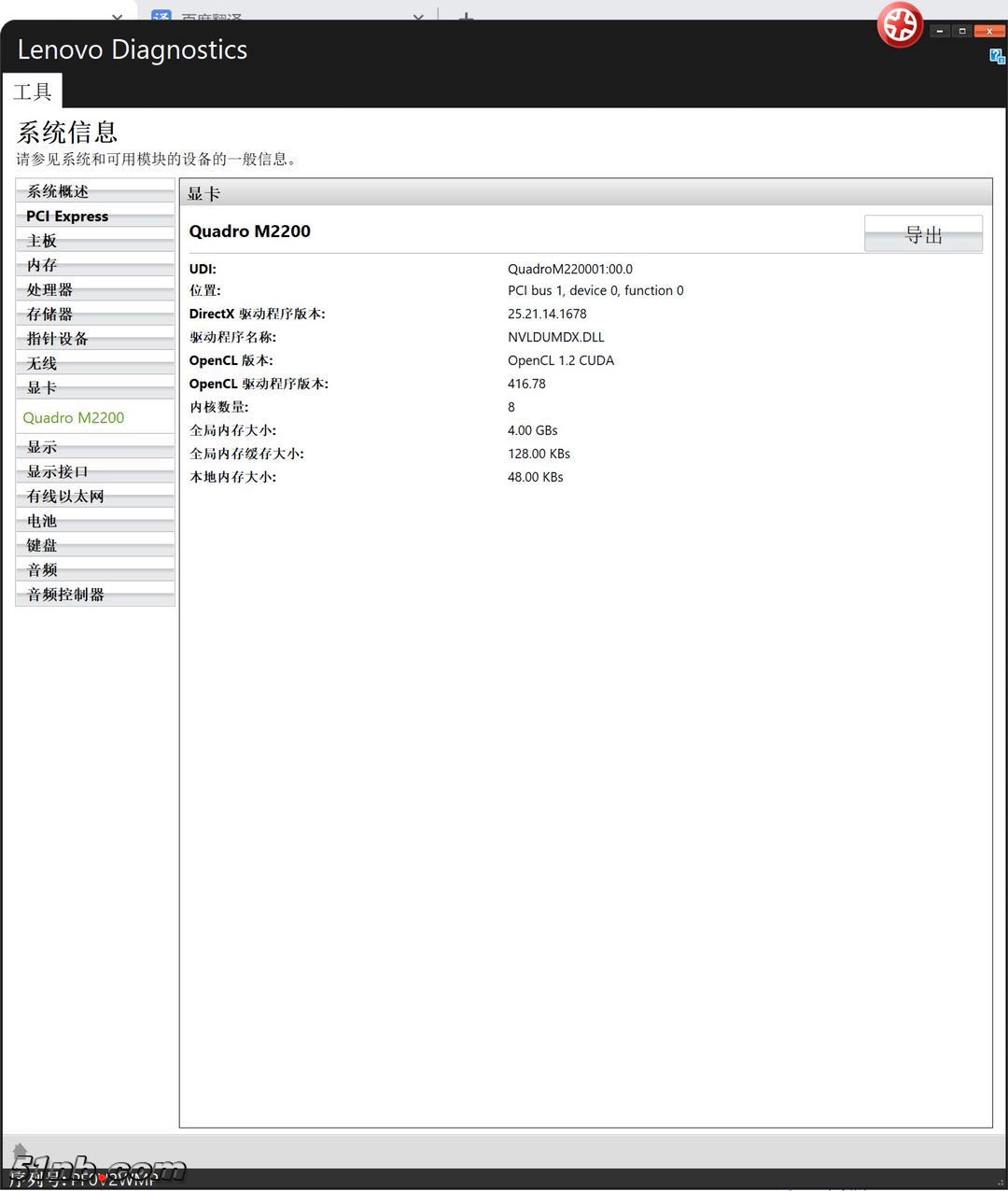Switch to the 工具 tab
The width and height of the screenshot is (1008, 1191).
(x=34, y=91)
